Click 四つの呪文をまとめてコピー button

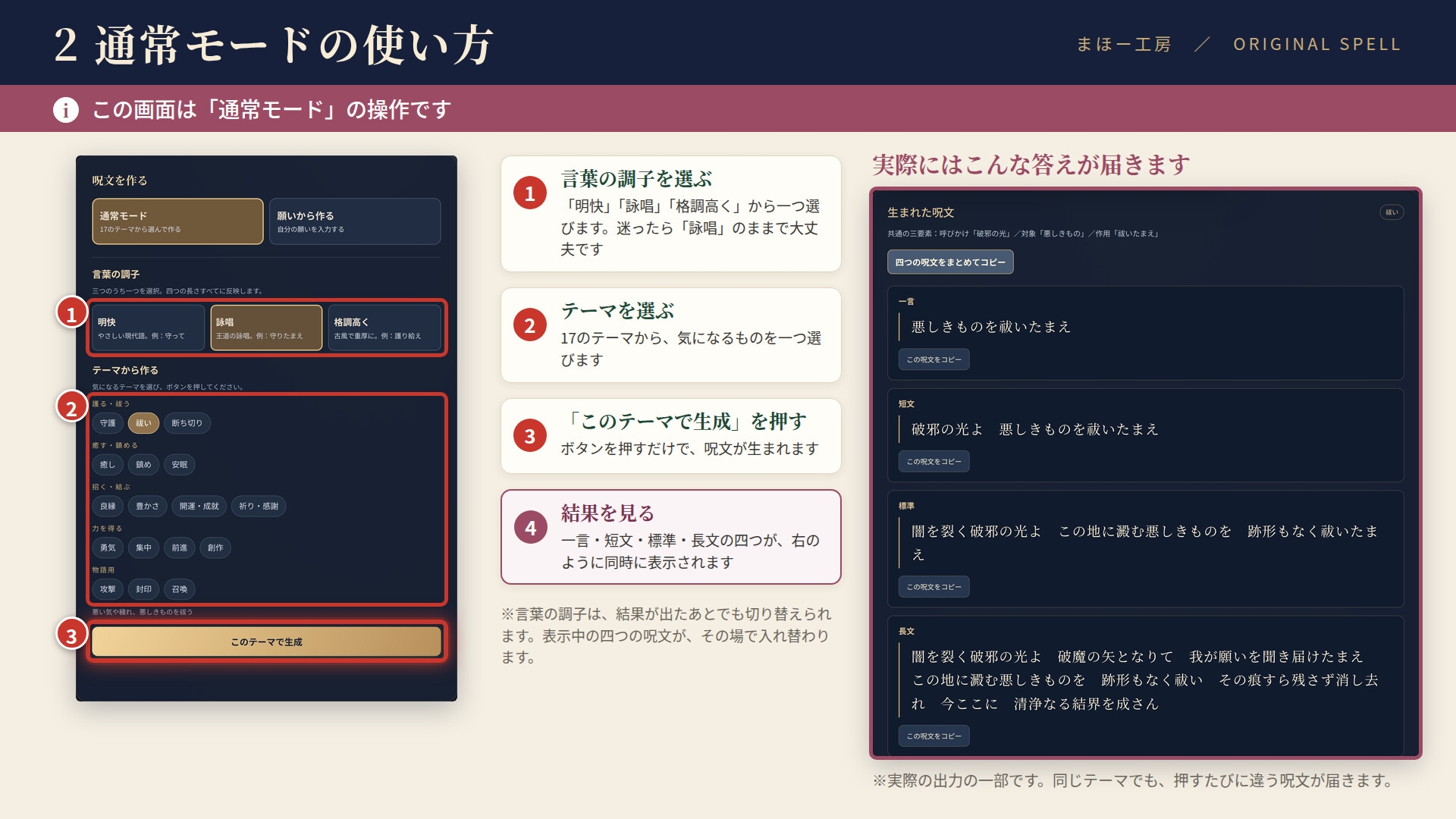[950, 262]
